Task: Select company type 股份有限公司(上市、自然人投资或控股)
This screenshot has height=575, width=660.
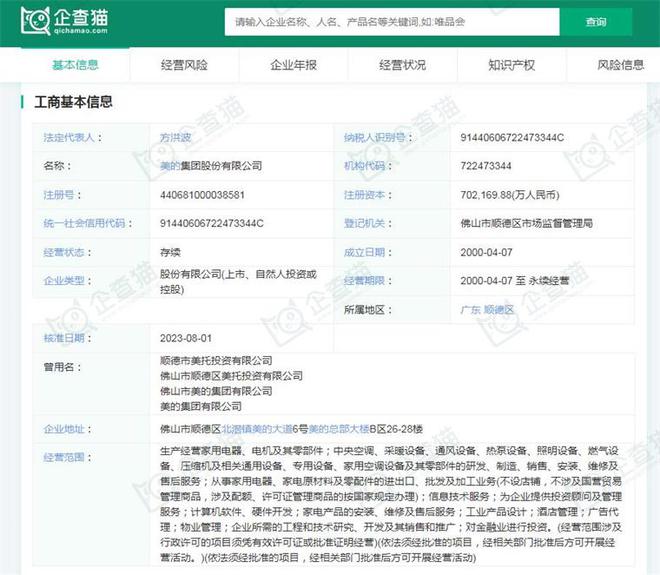Action: pyautogui.click(x=238, y=282)
